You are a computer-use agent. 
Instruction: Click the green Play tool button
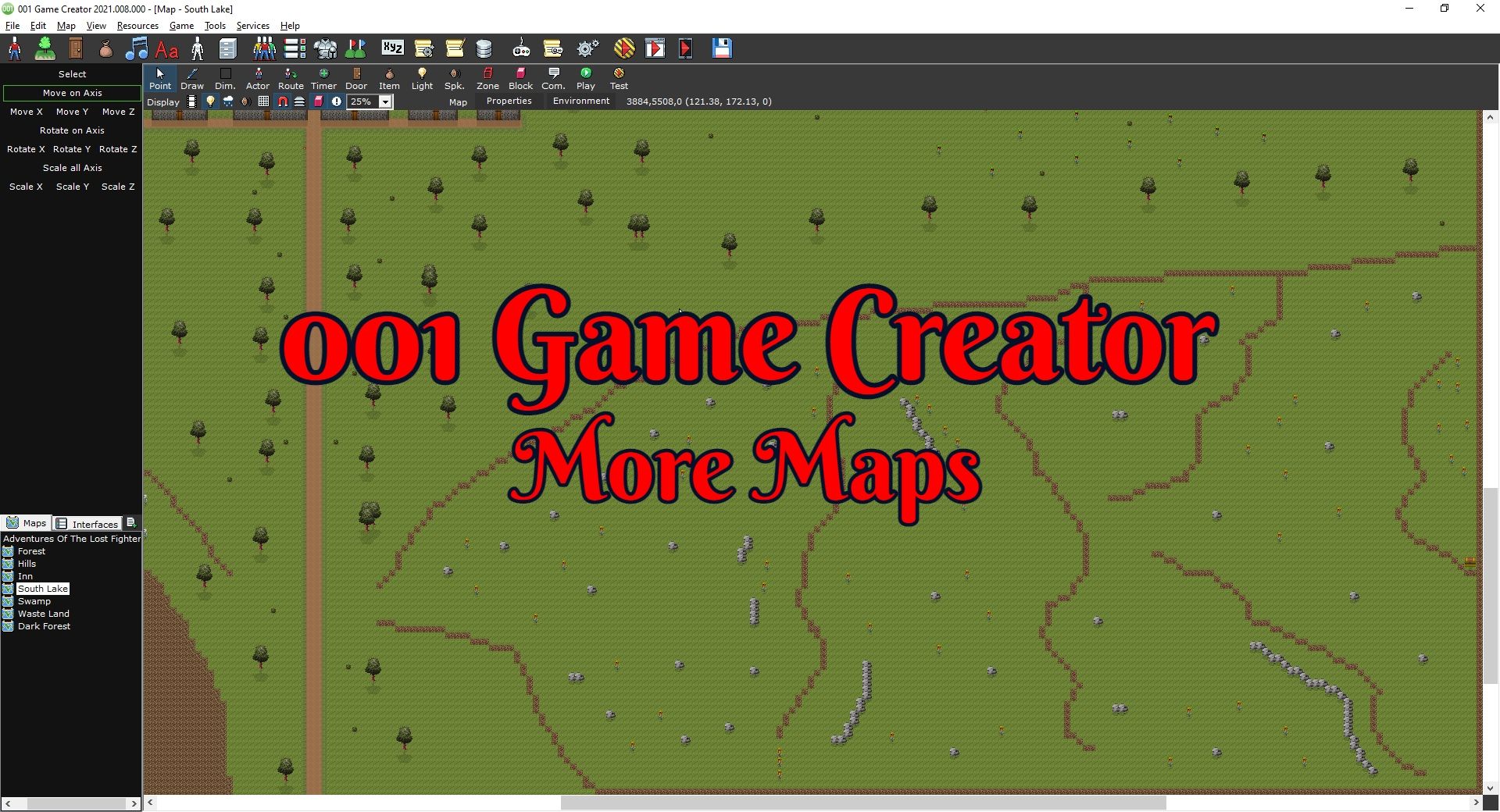[586, 79]
